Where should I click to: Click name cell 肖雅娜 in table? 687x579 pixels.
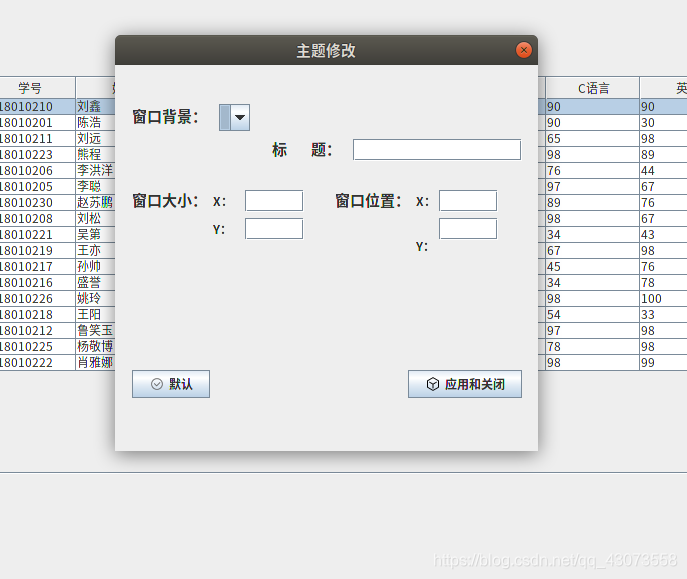point(96,362)
